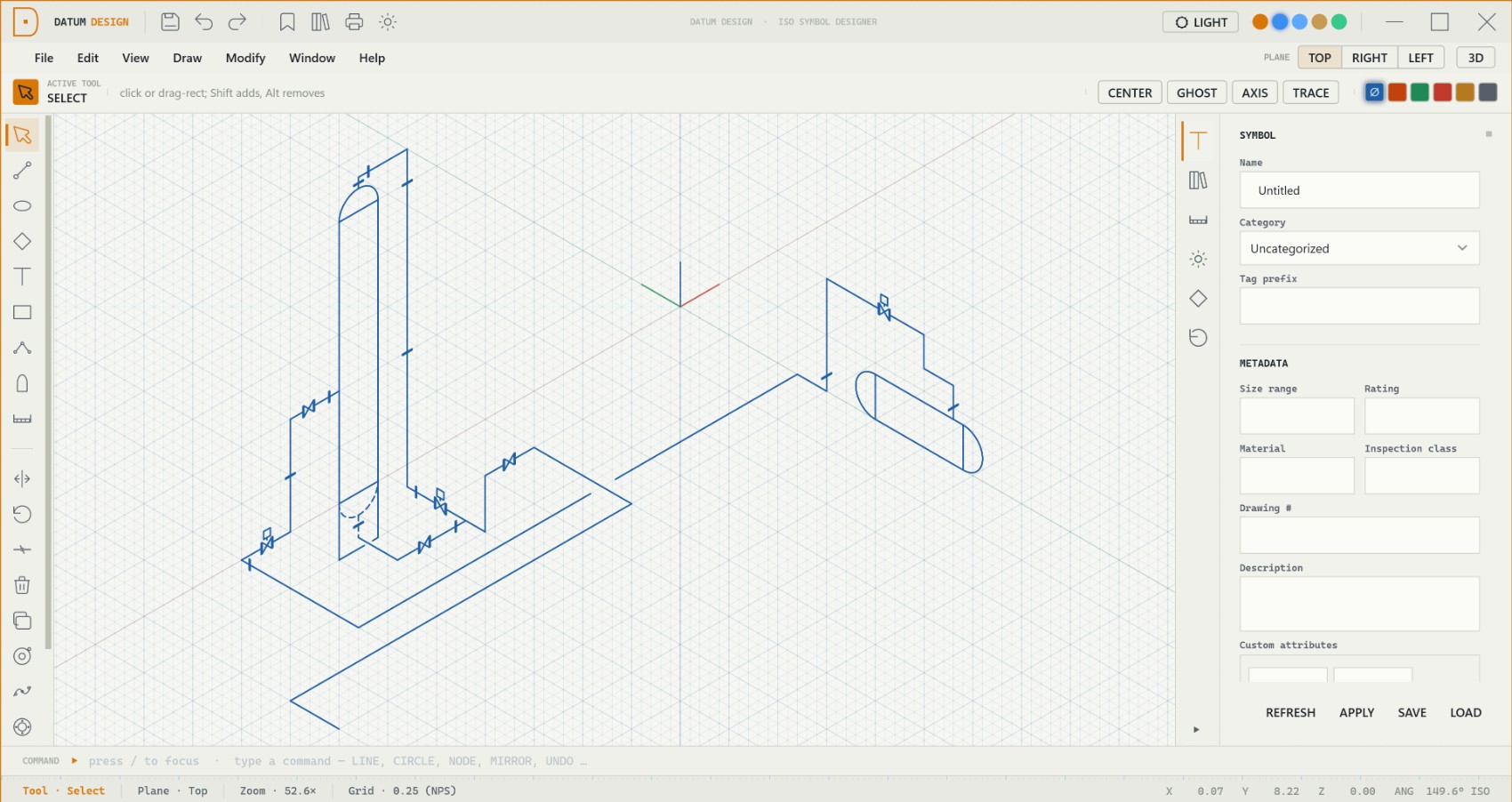Click the SAVE button in symbol panel
1512x802 pixels.
pos(1411,713)
